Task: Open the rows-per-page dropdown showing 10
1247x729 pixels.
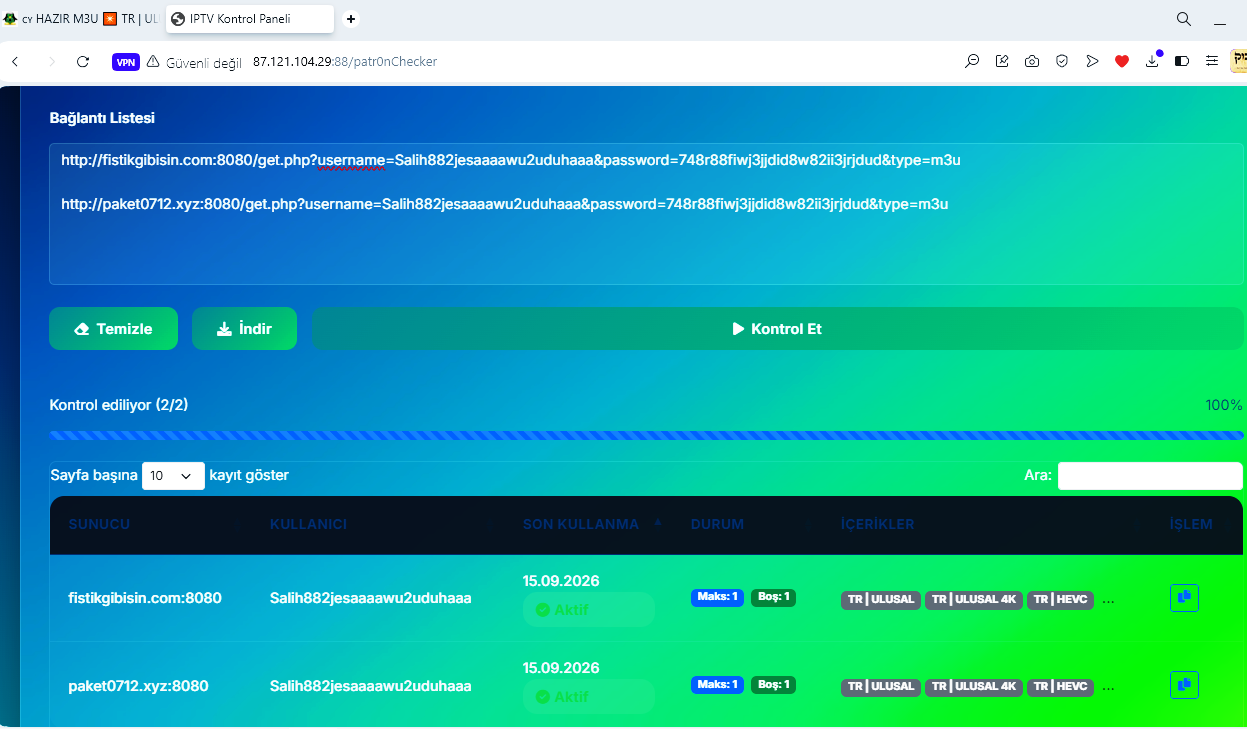Action: (173, 476)
